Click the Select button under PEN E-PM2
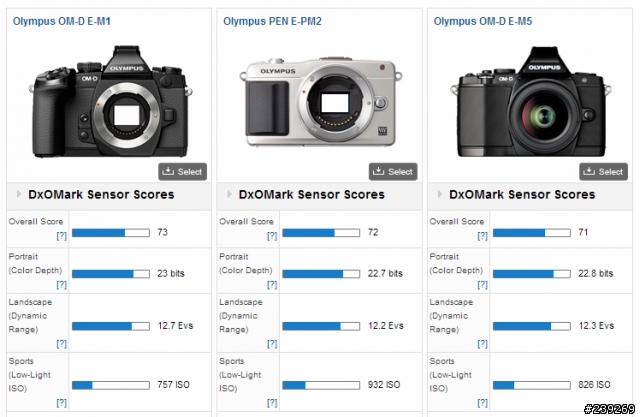Screen dimensions: 640x417 coord(393,172)
